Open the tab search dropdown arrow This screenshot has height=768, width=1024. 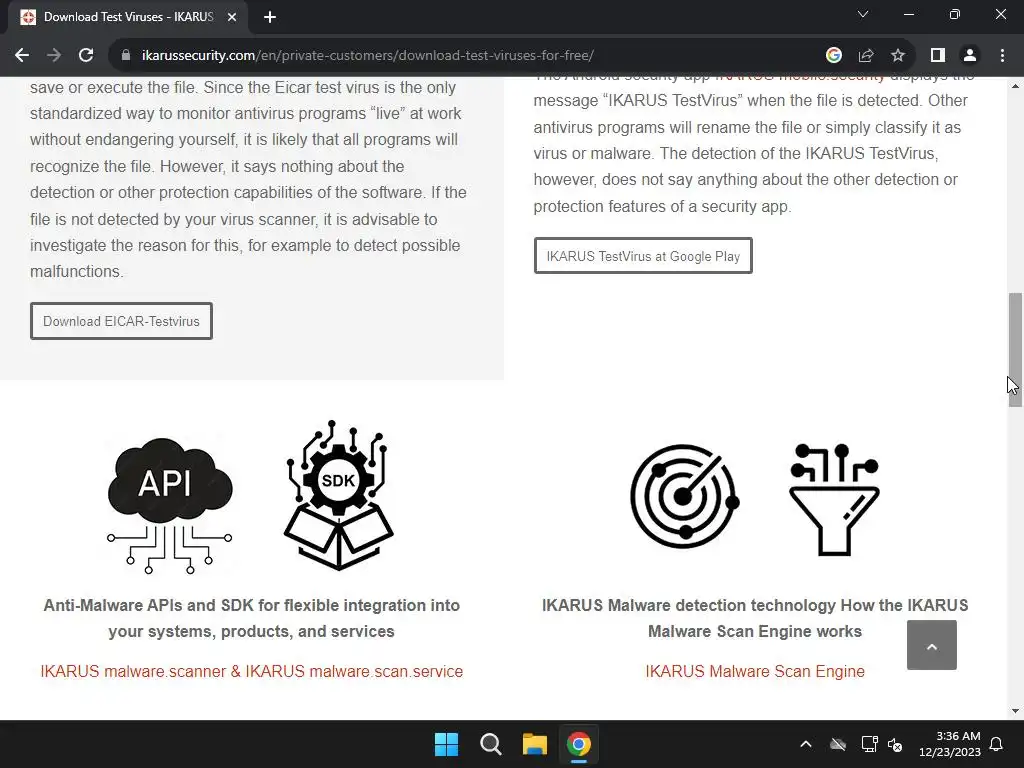[x=863, y=14]
